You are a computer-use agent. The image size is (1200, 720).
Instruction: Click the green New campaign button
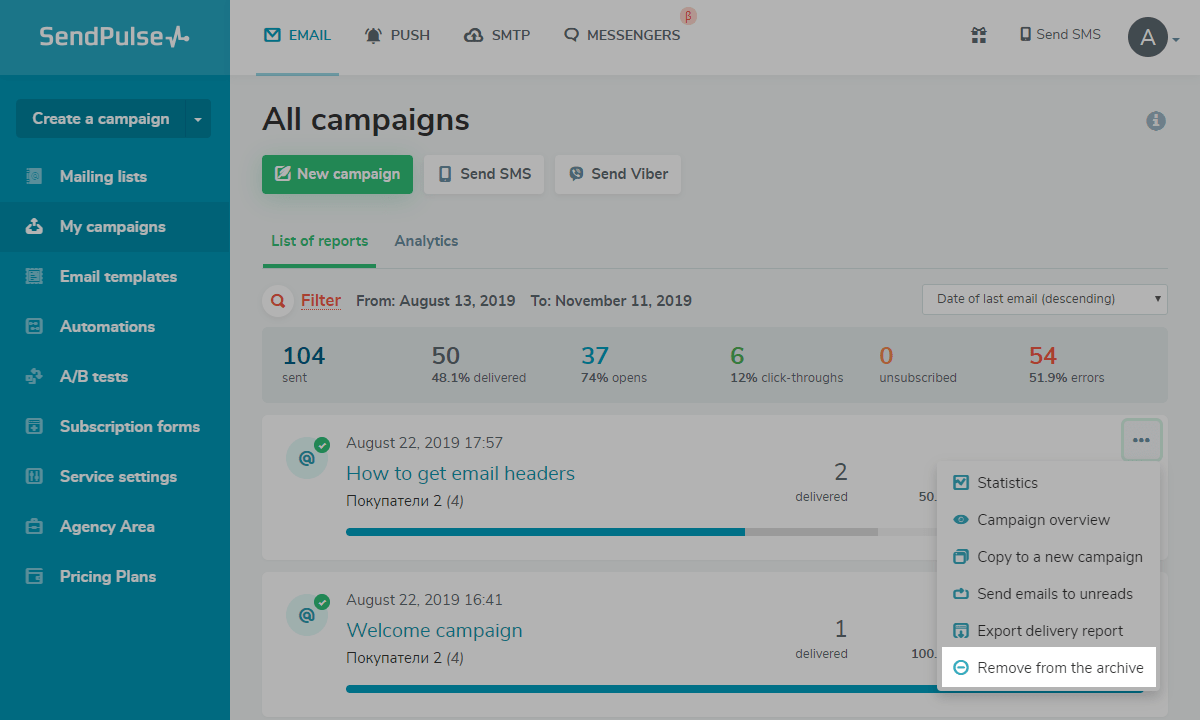tap(337, 174)
